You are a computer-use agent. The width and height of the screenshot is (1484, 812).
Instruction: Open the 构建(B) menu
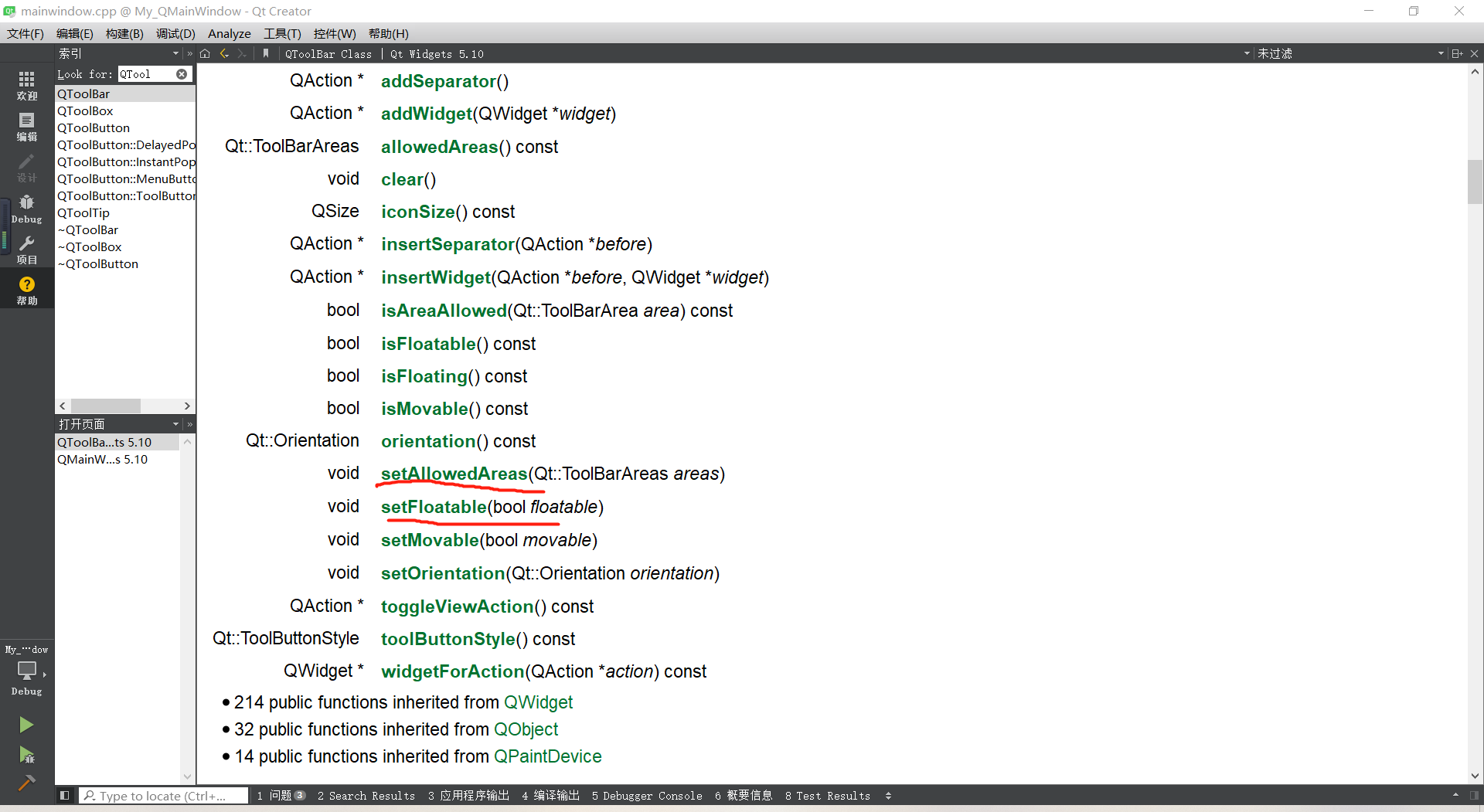[x=124, y=33]
